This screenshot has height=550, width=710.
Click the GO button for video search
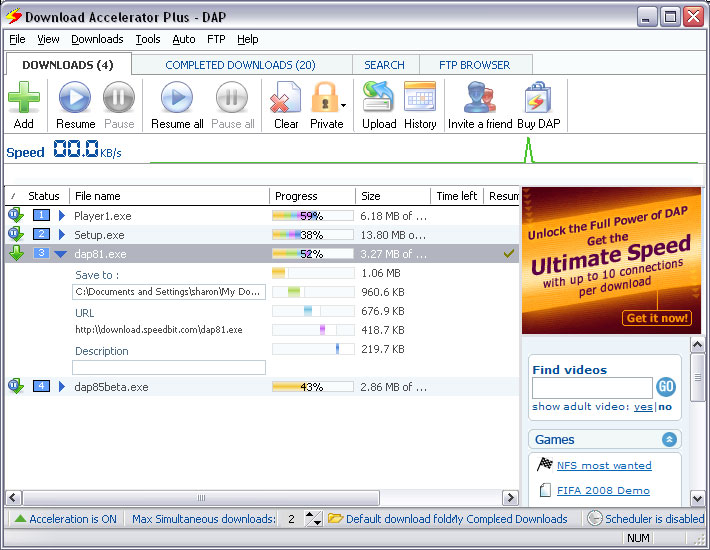tap(666, 388)
